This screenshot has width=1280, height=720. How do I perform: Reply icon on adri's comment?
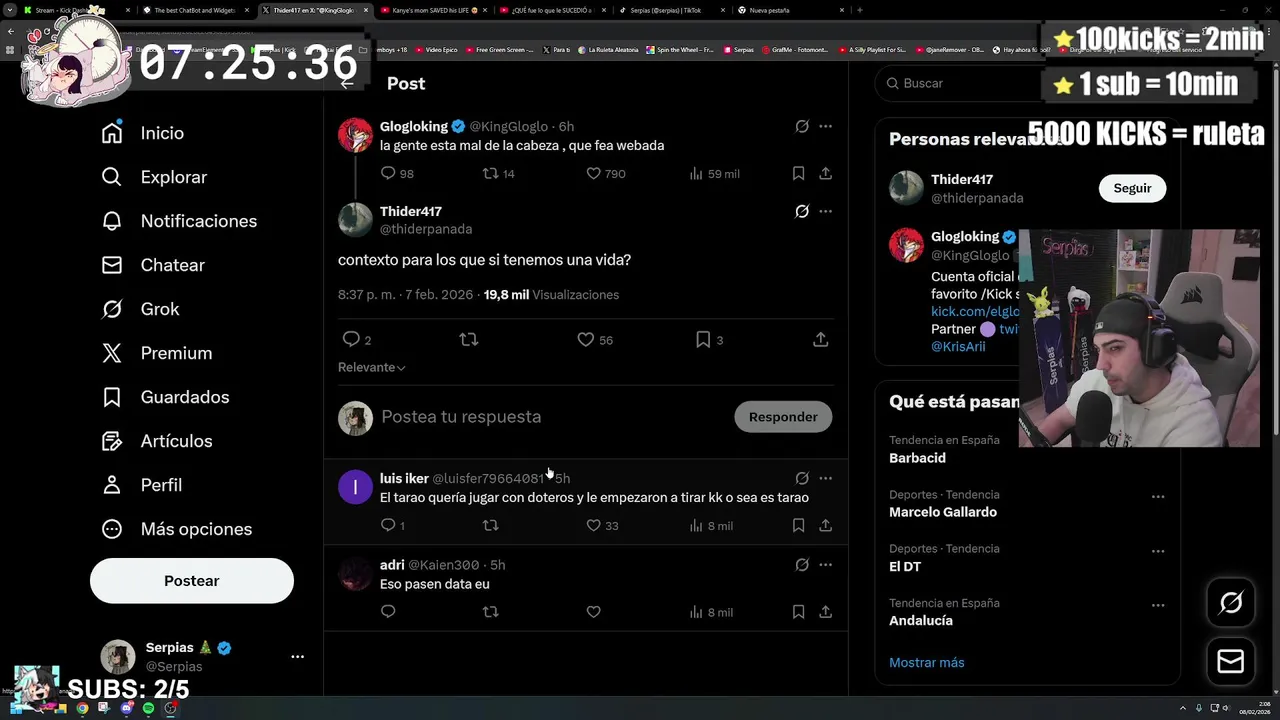pos(388,611)
